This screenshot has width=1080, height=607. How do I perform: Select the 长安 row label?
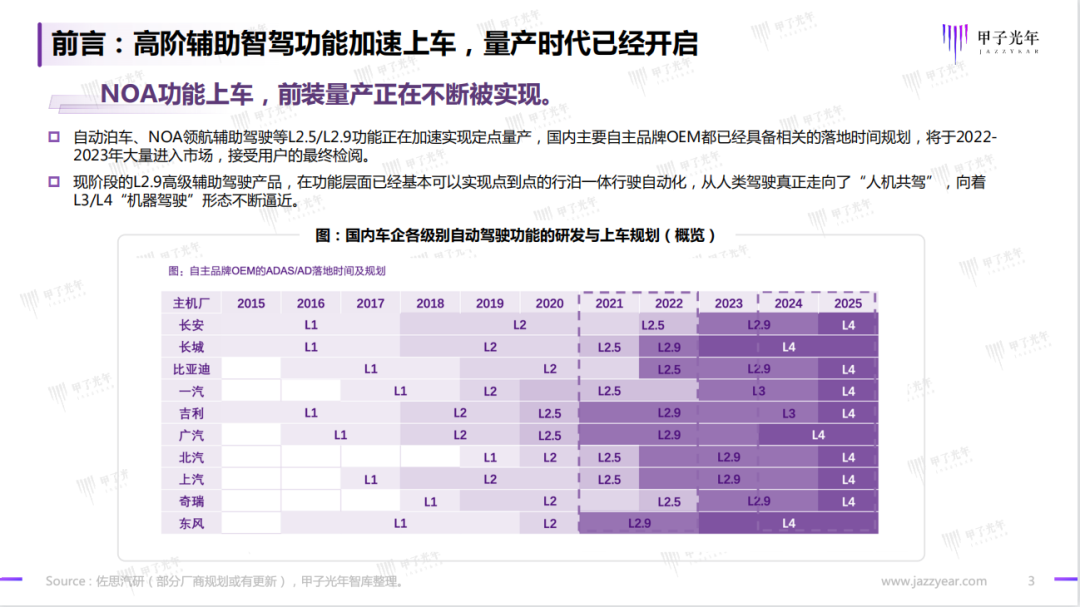click(191, 325)
